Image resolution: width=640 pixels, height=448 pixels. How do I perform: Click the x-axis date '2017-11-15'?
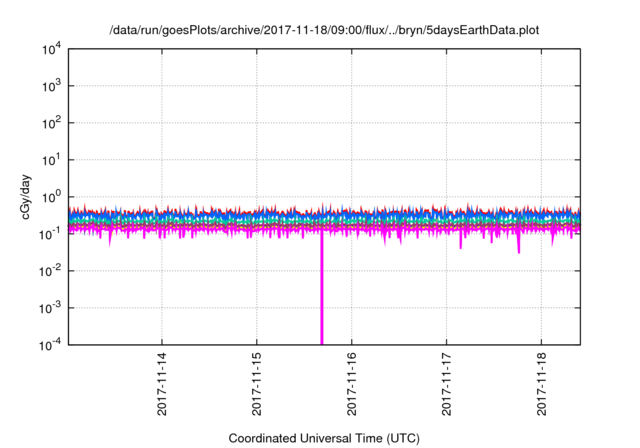pos(257,384)
